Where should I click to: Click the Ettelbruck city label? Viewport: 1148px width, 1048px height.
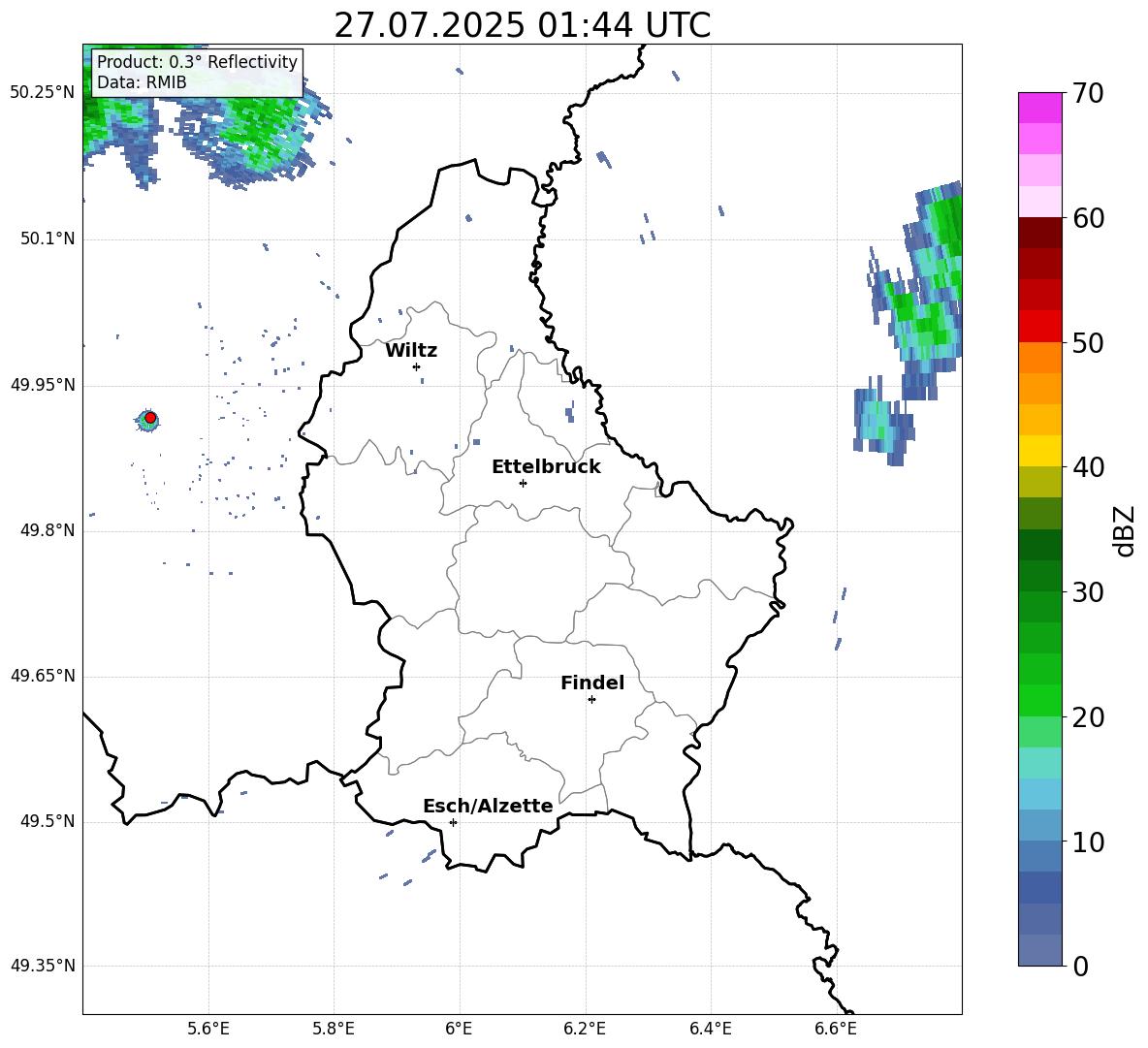[x=546, y=467]
